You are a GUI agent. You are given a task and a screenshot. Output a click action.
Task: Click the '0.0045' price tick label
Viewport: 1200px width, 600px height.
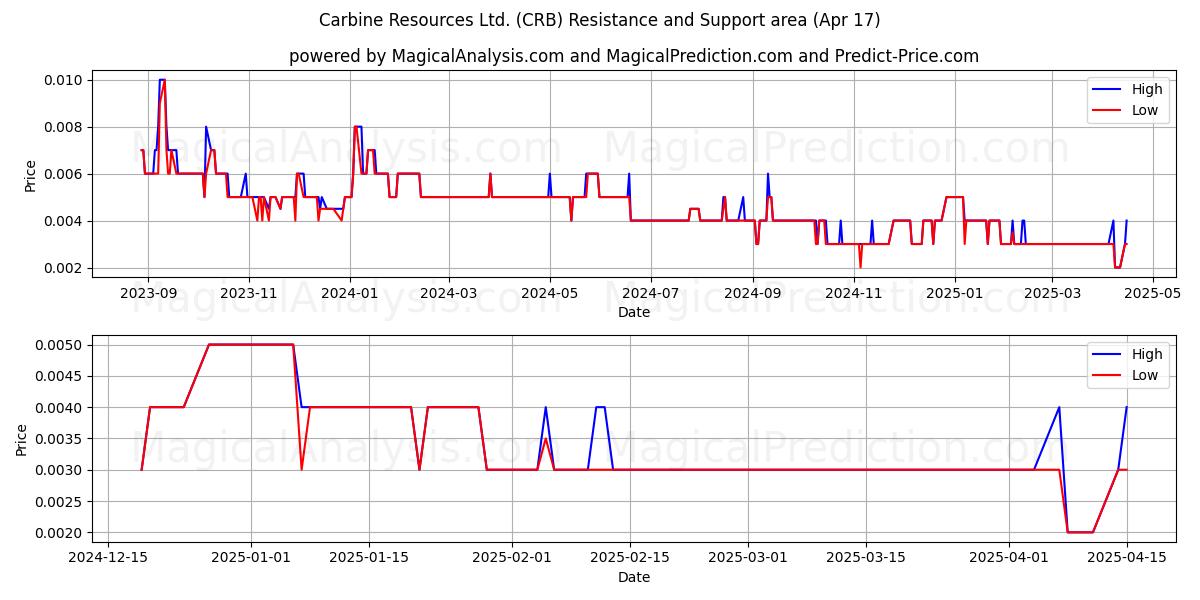pyautogui.click(x=60, y=376)
